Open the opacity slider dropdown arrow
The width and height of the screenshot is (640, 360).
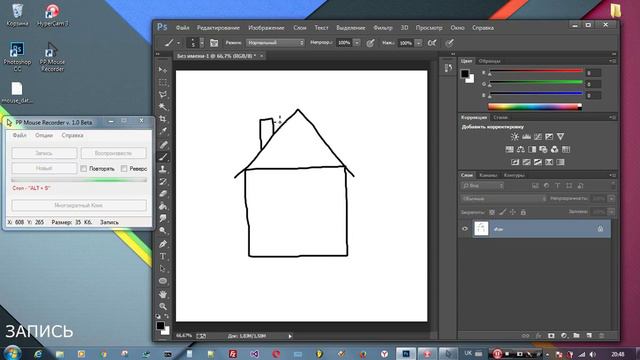tap(357, 43)
